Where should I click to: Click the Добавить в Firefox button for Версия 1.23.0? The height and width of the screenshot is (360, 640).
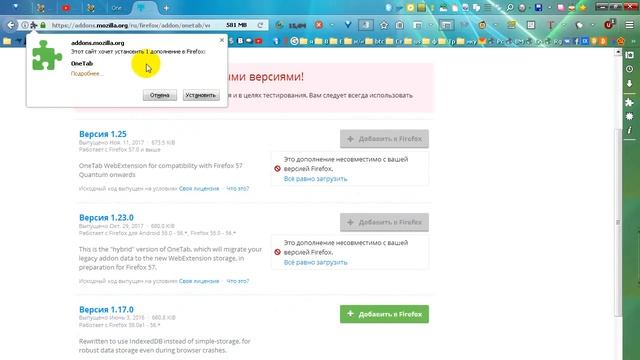click(384, 222)
